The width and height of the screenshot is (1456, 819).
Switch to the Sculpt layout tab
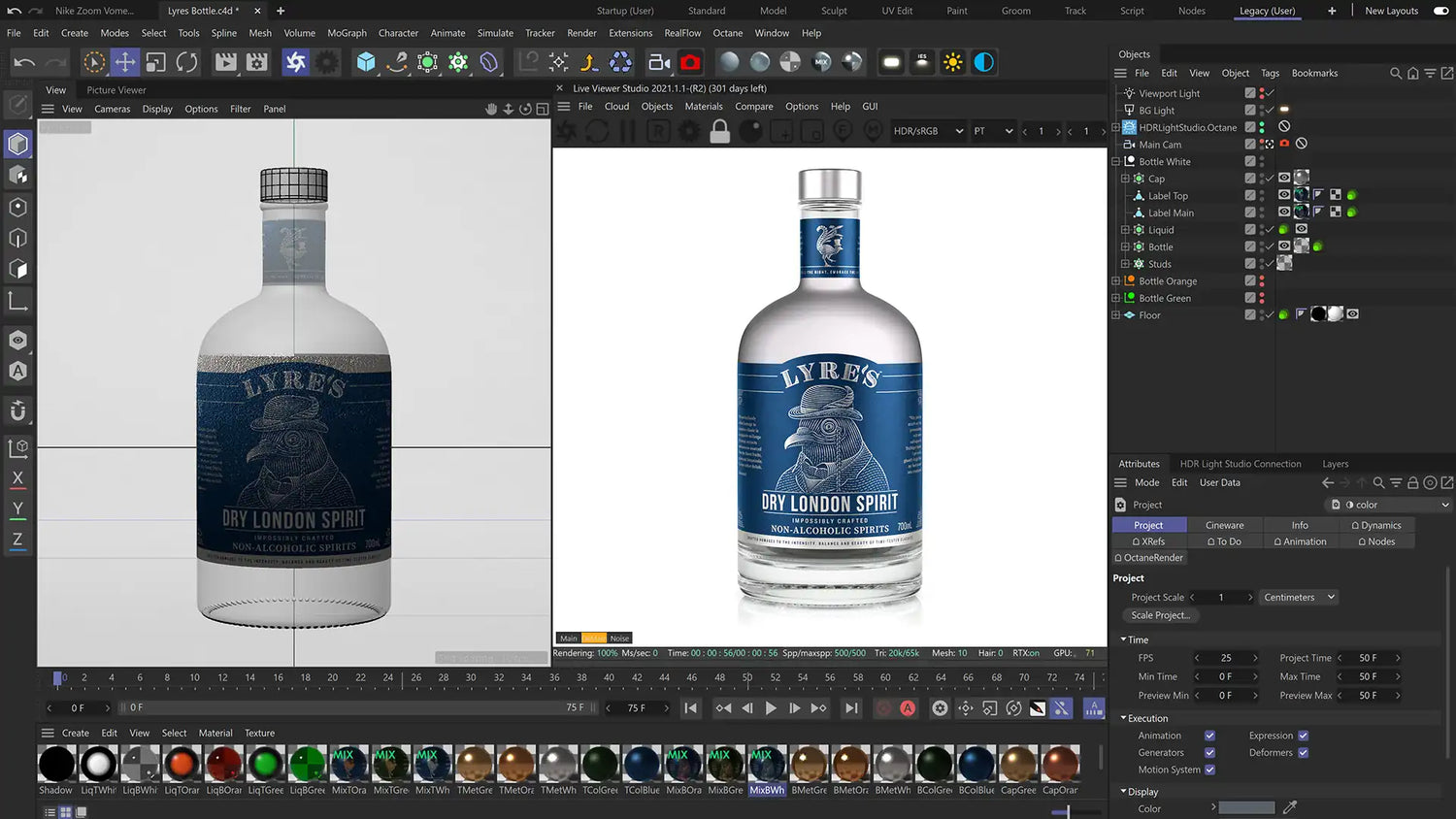pyautogui.click(x=834, y=11)
